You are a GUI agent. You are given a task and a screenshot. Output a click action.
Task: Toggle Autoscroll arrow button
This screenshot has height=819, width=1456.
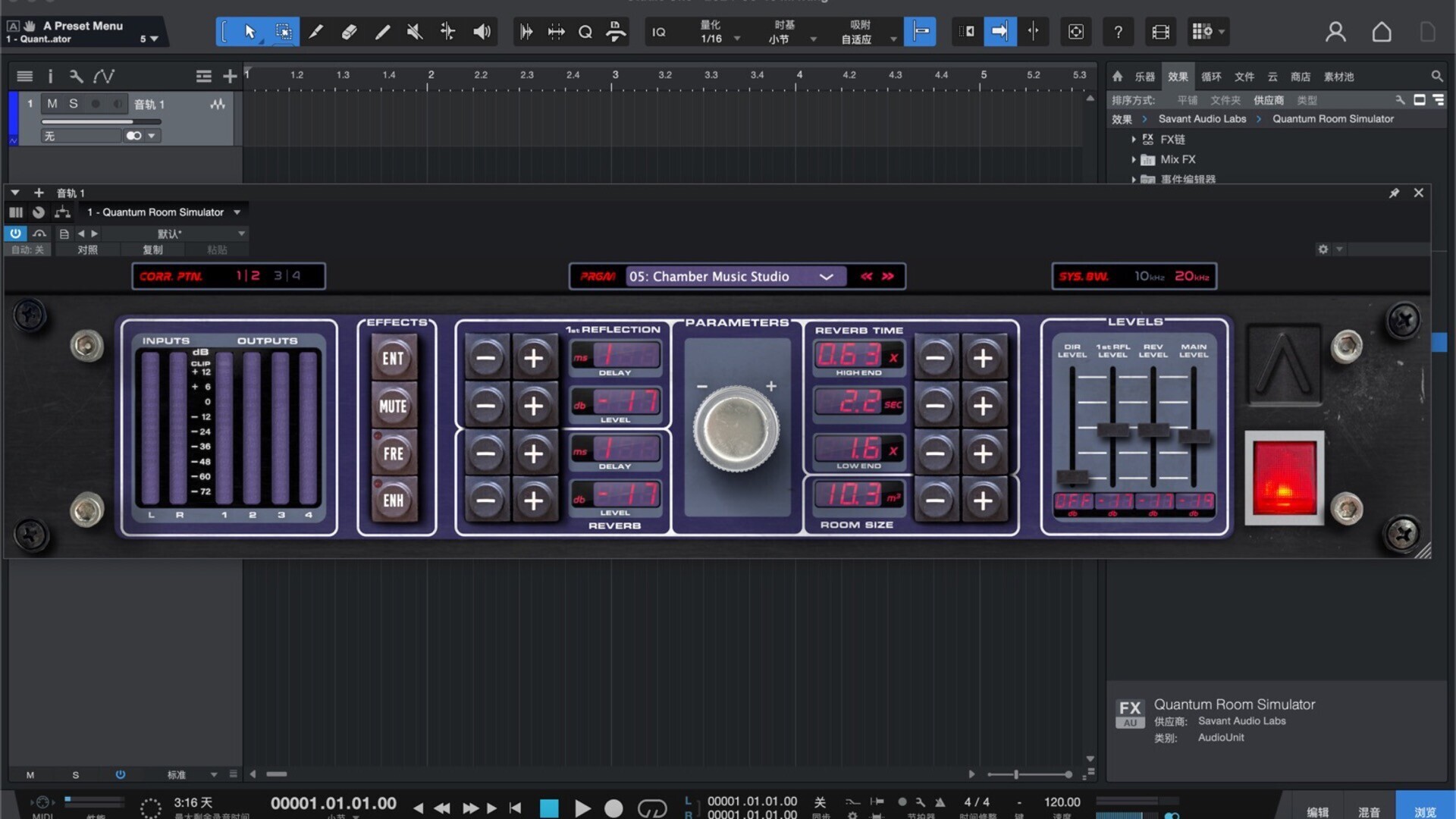[1000, 32]
